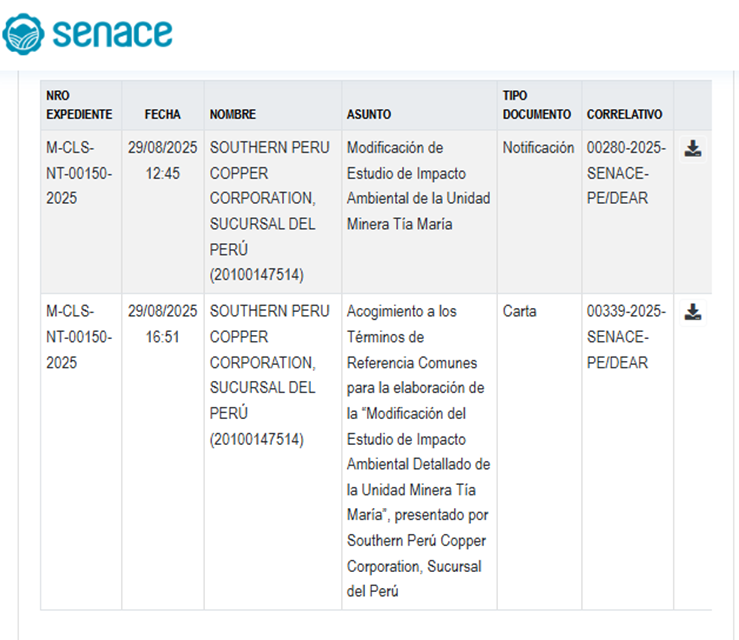
Task: Download the Notificación document 00280-2025
Action: (x=693, y=149)
